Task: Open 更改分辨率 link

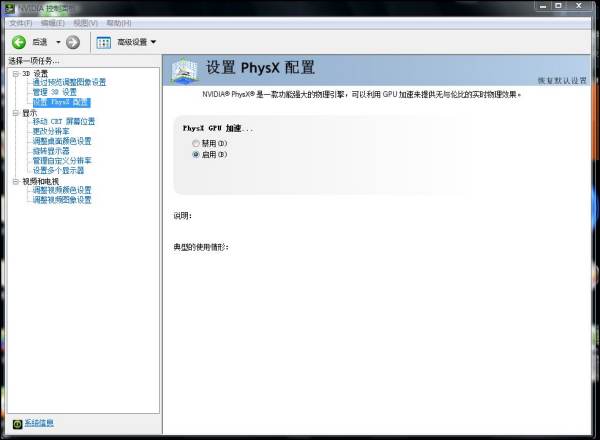Action: click(x=51, y=131)
